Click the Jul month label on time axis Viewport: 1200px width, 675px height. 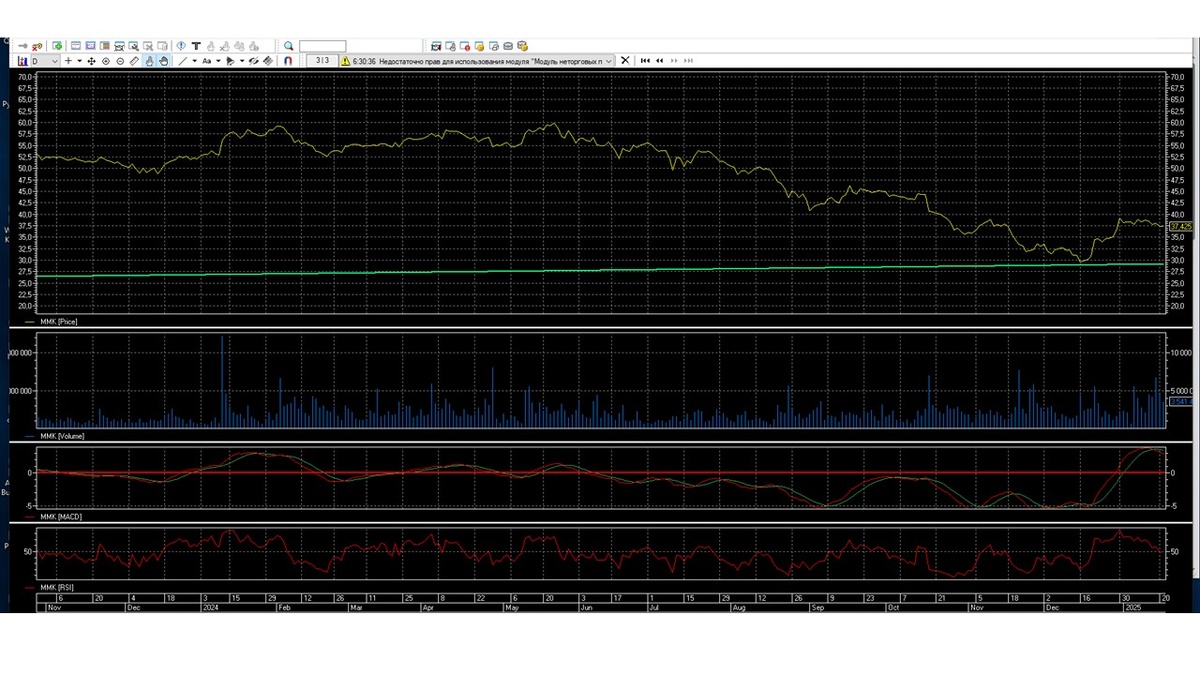click(654, 607)
